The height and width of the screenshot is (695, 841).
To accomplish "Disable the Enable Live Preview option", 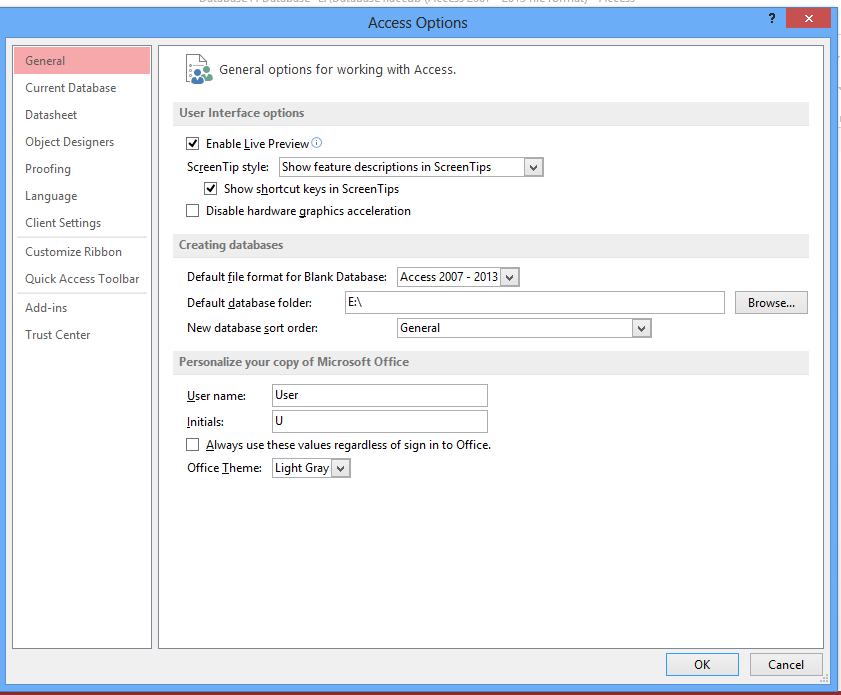I will pos(192,143).
